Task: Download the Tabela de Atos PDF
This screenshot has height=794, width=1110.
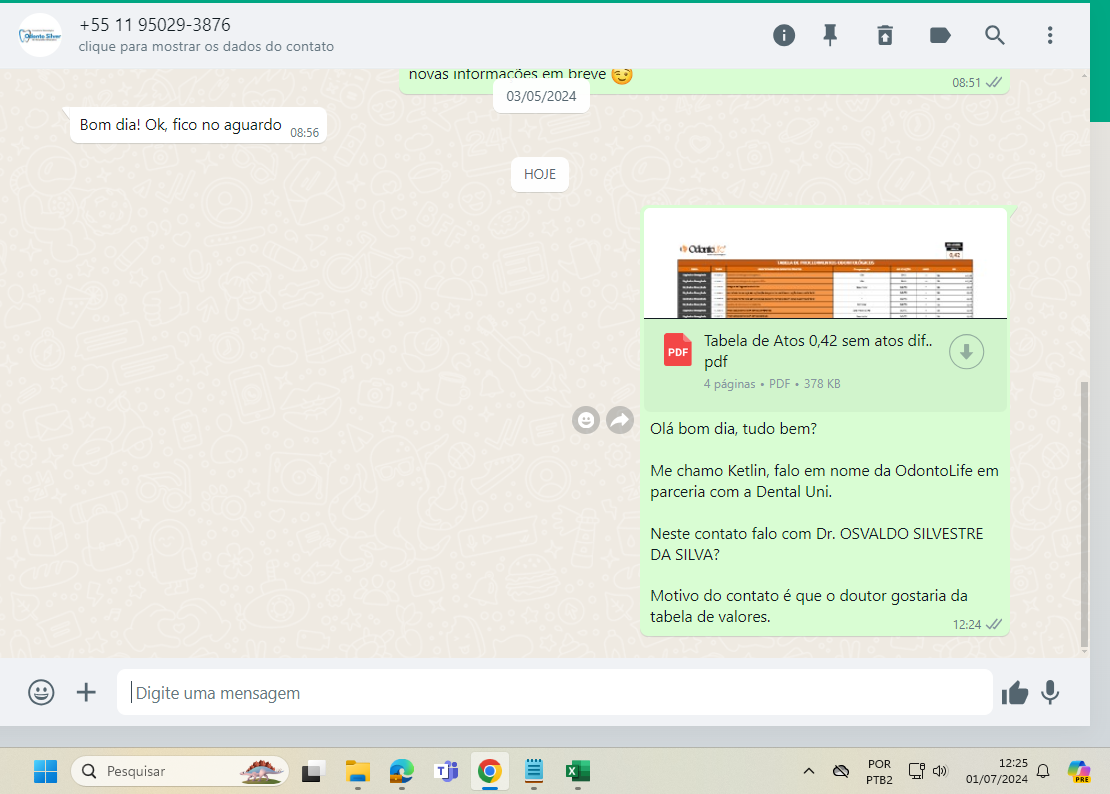Action: [966, 352]
